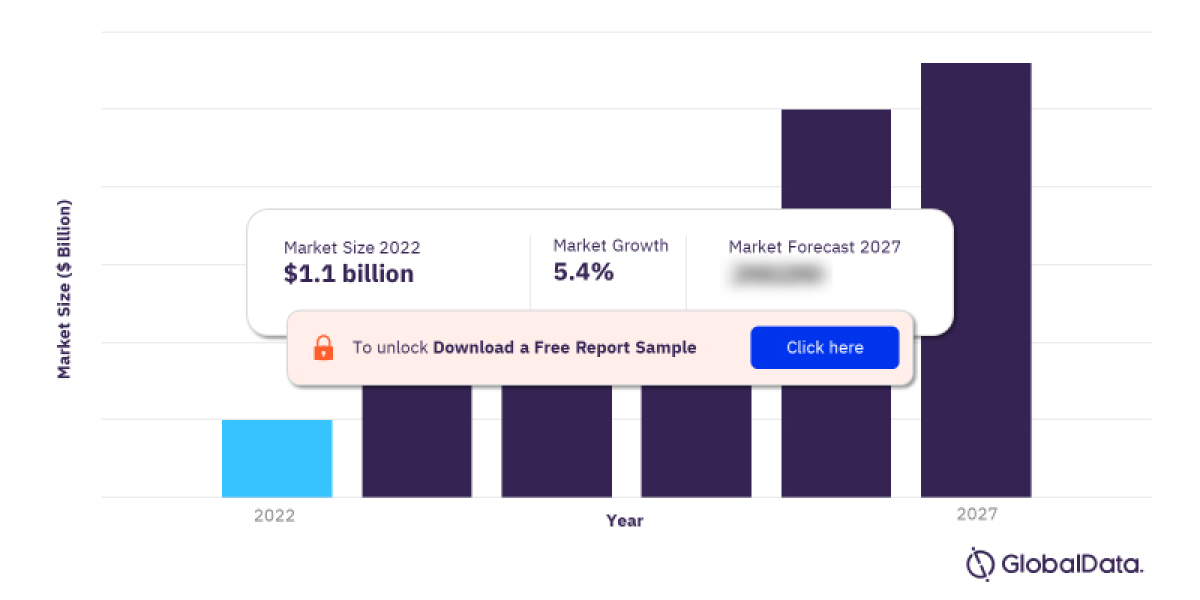Screen dimensions: 1200x600
Task: Click the red padlock unlock icon
Action: click(324, 347)
